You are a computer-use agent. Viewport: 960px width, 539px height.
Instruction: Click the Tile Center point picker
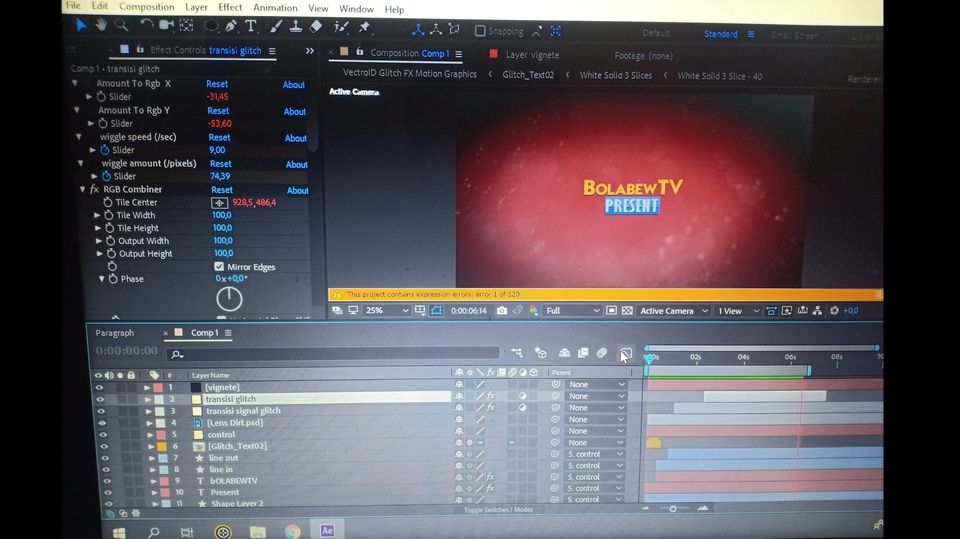(220, 203)
